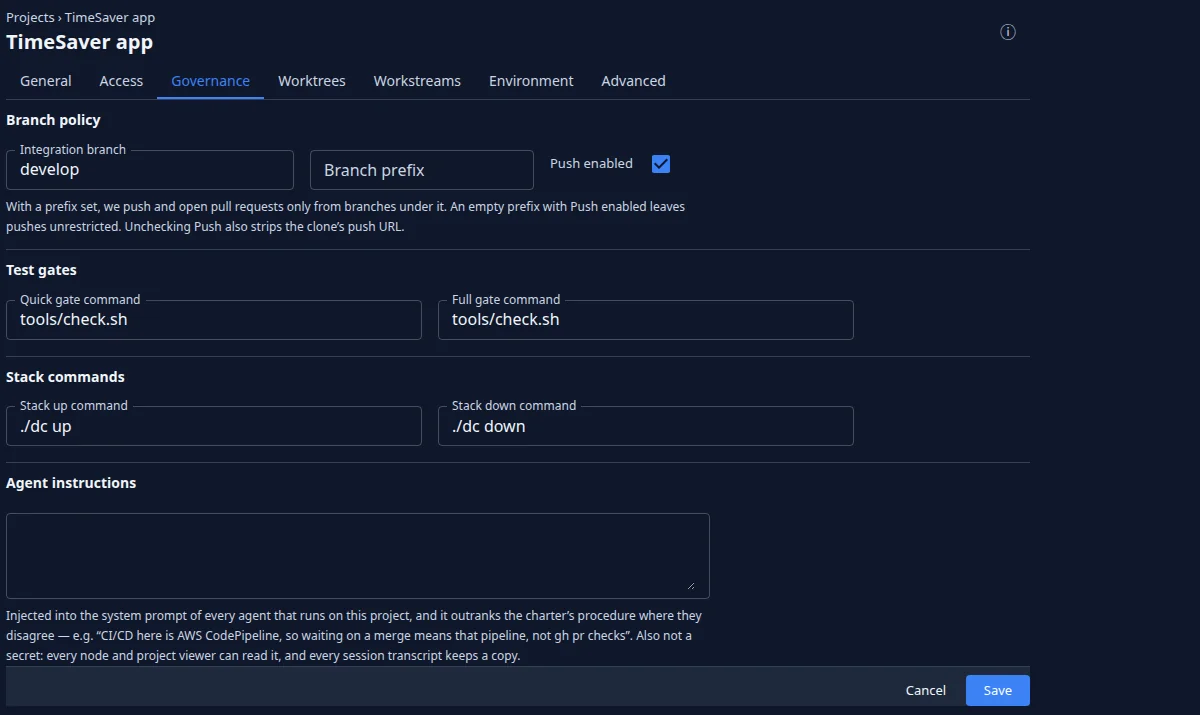This screenshot has height=715, width=1200.
Task: Click TimeSaver app in the breadcrumb
Action: [x=110, y=17]
